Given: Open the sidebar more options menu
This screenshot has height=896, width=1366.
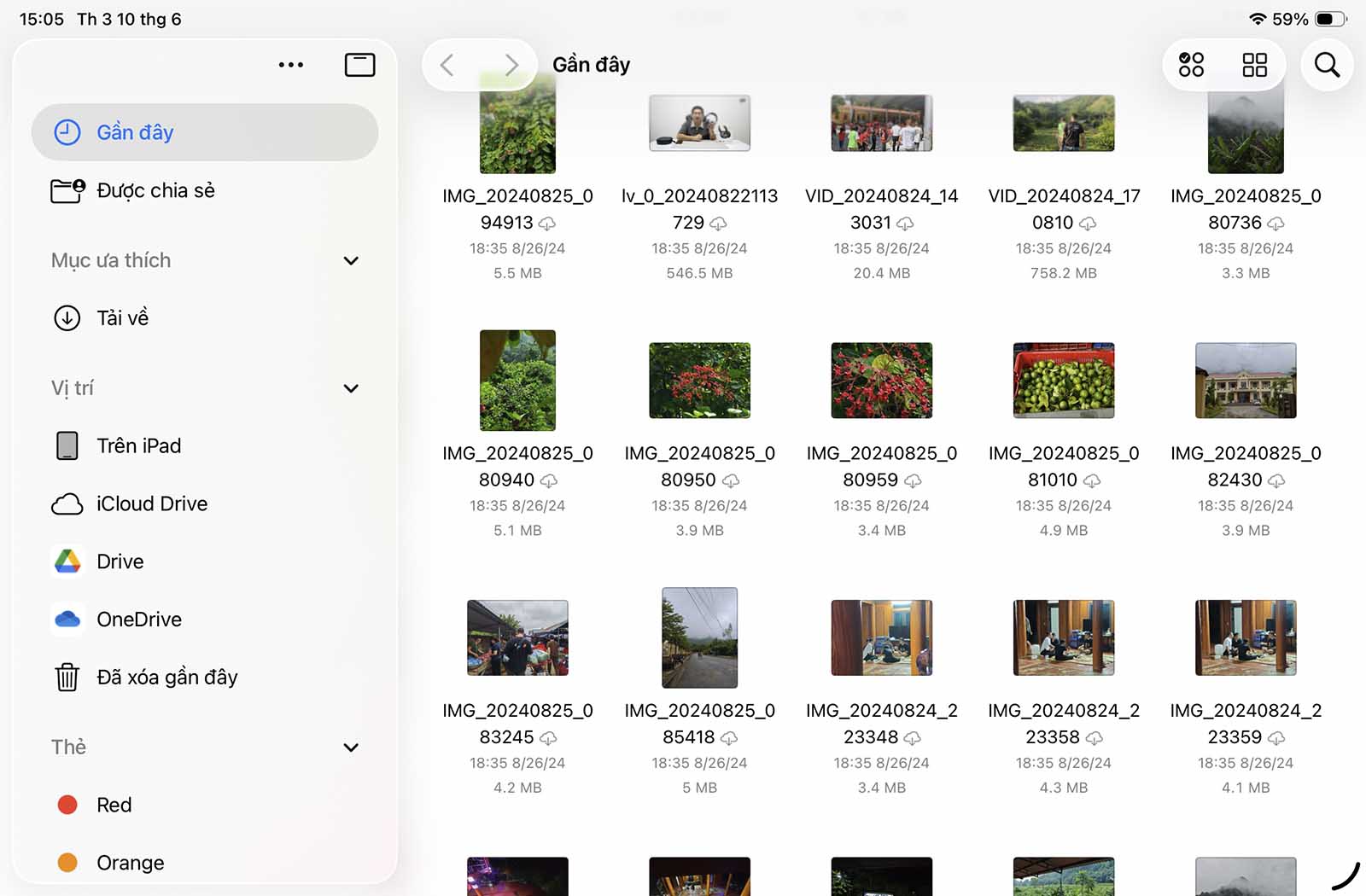Looking at the screenshot, I should pyautogui.click(x=290, y=65).
